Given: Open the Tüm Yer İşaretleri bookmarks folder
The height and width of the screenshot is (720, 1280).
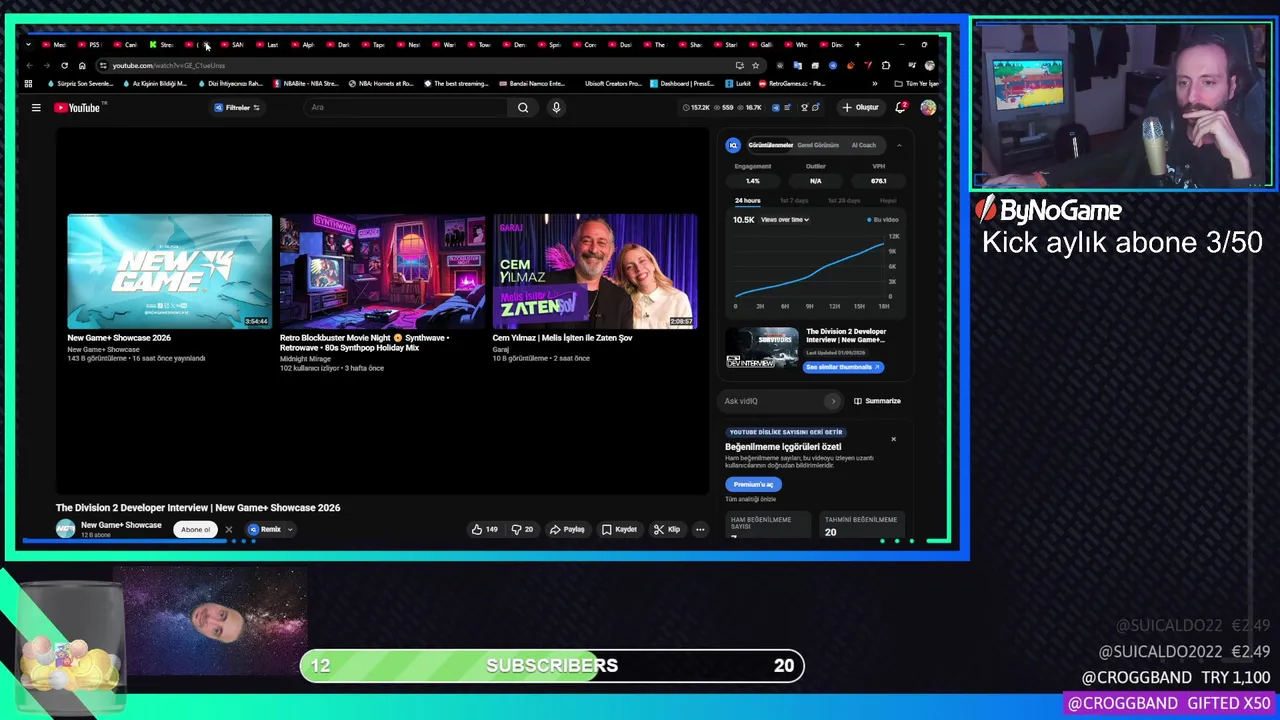Looking at the screenshot, I should [x=915, y=84].
